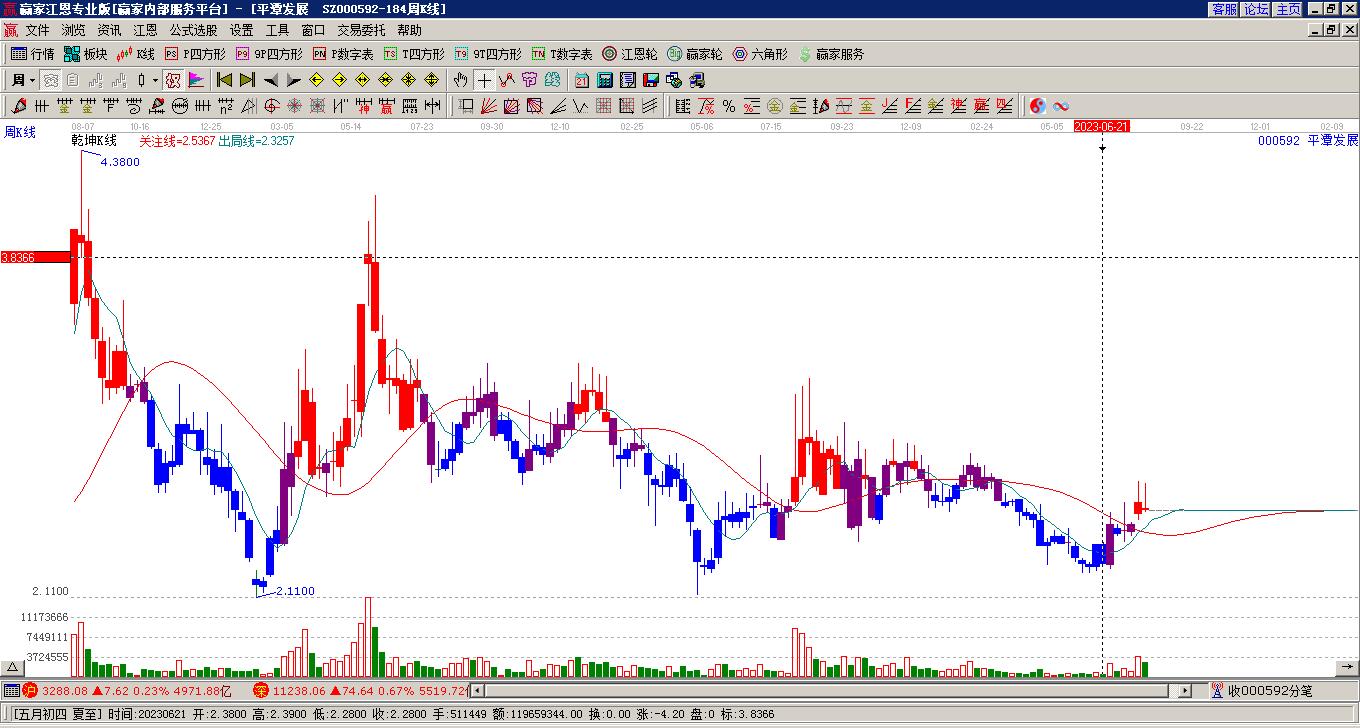This screenshot has height=728, width=1360.
Task: Toggle the 权 adjustment button
Action: (173, 80)
